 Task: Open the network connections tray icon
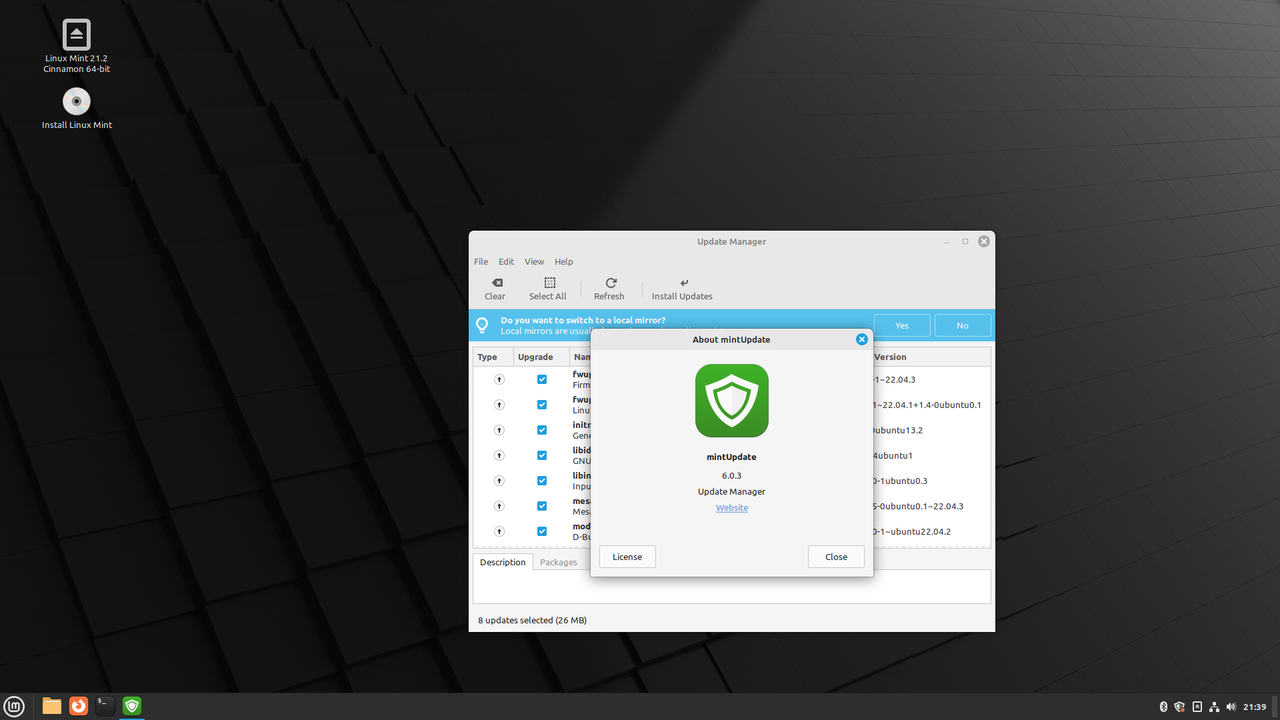click(x=1214, y=707)
